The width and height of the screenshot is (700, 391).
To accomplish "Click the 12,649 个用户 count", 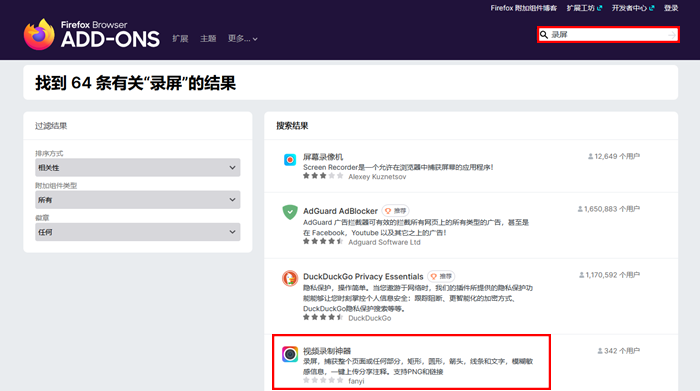I will point(614,156).
